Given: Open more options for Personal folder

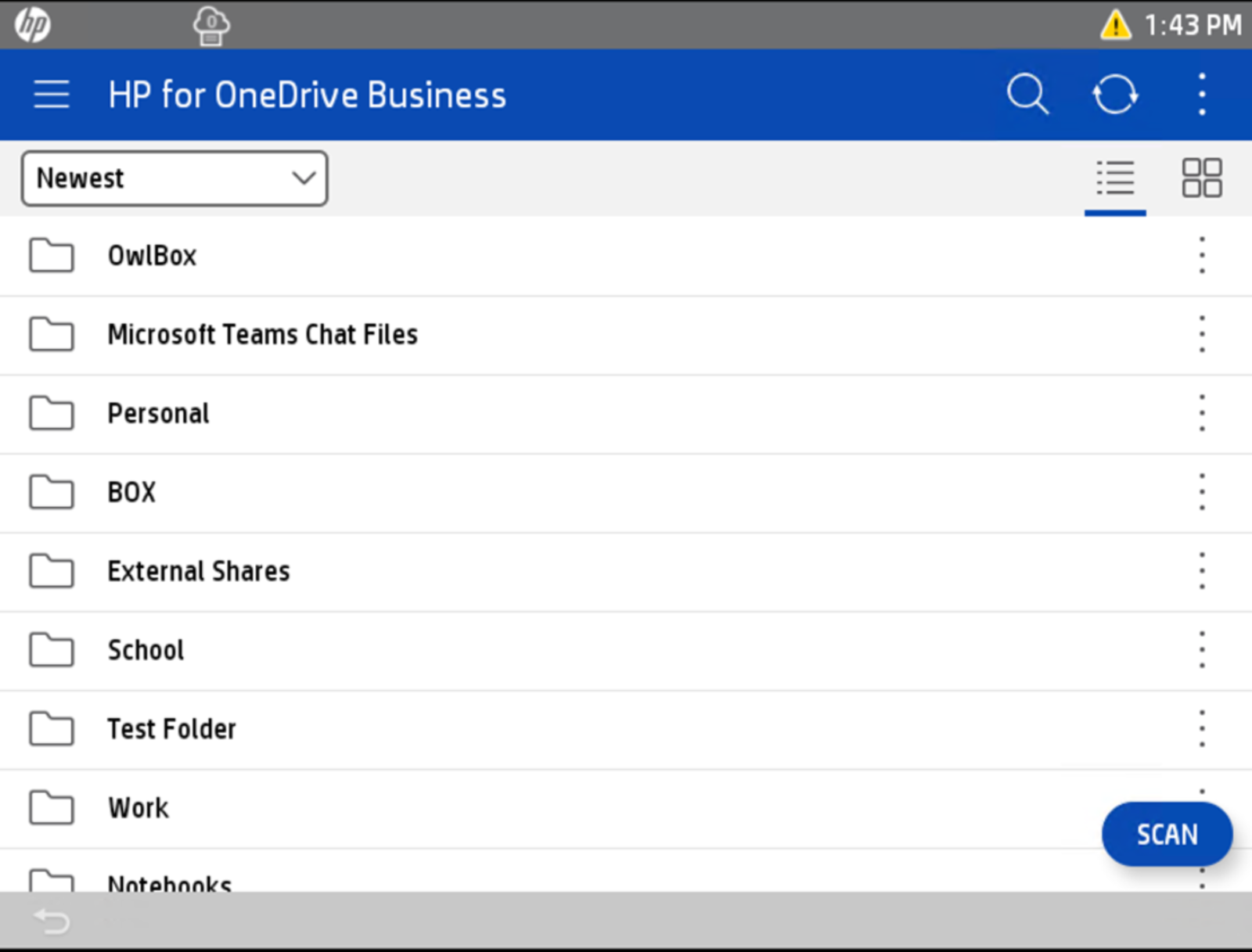Looking at the screenshot, I should click(1202, 414).
